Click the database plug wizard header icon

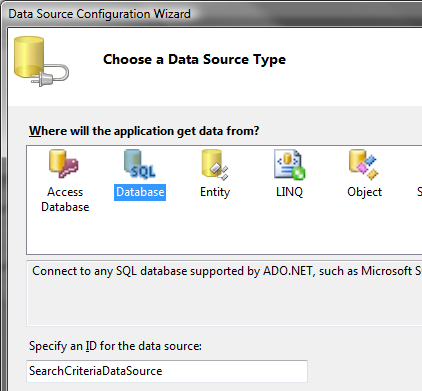tap(41, 62)
